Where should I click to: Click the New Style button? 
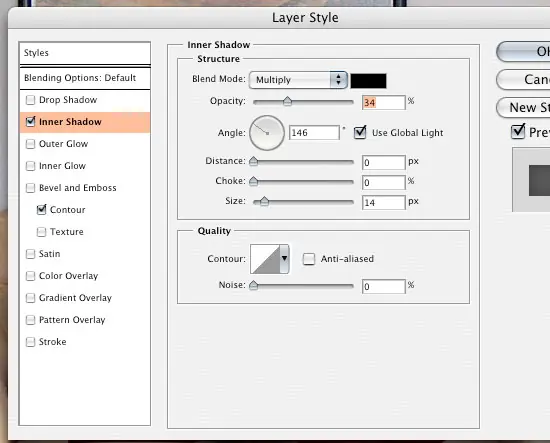click(x=523, y=107)
